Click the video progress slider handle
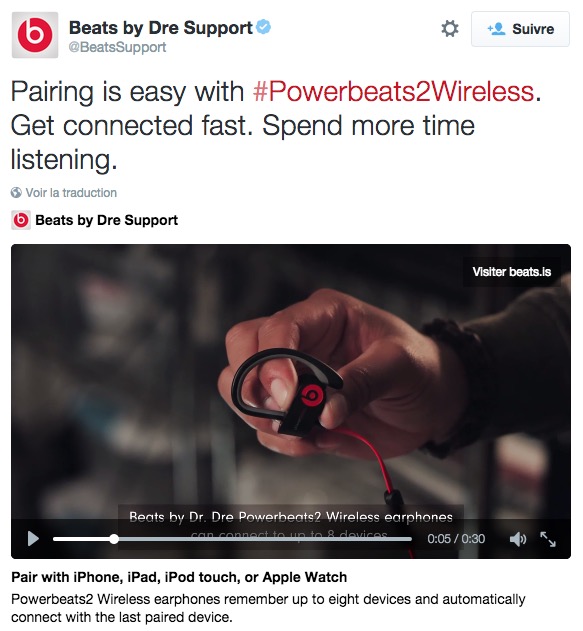This screenshot has height=631, width=583. tap(114, 539)
